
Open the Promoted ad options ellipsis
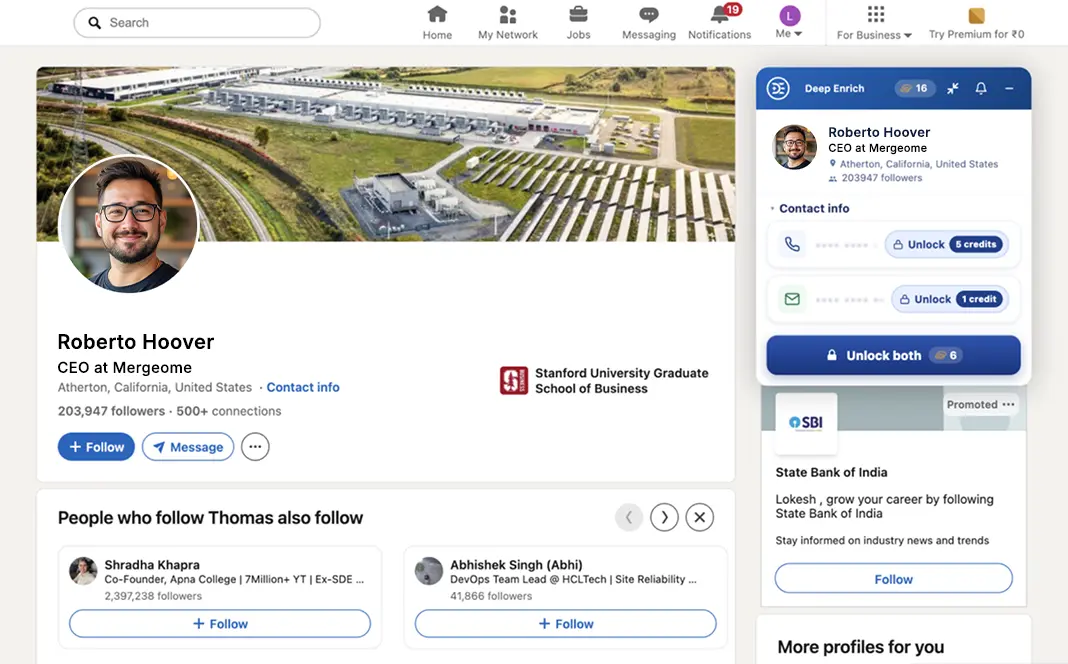coord(1008,405)
